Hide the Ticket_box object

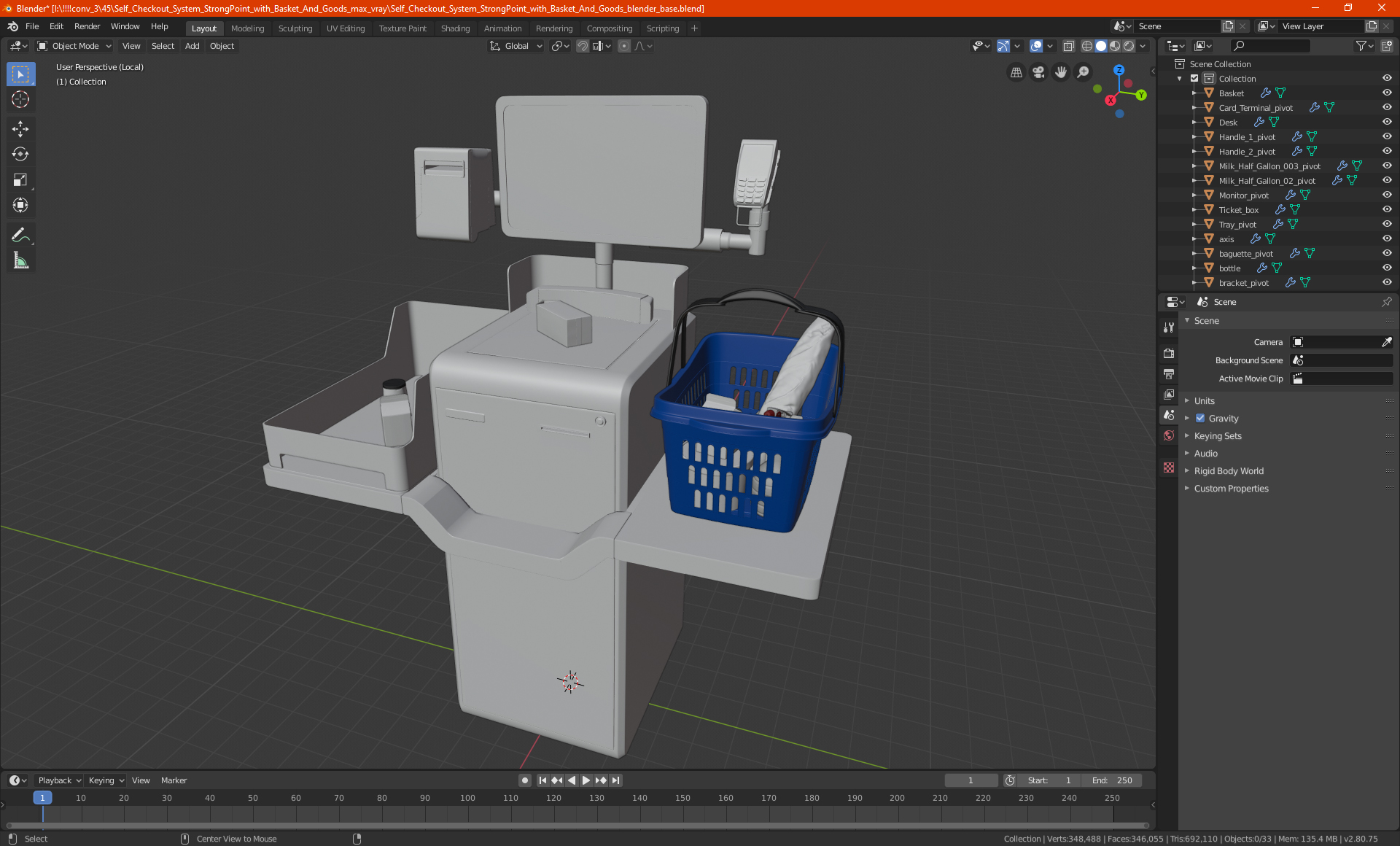1387,209
